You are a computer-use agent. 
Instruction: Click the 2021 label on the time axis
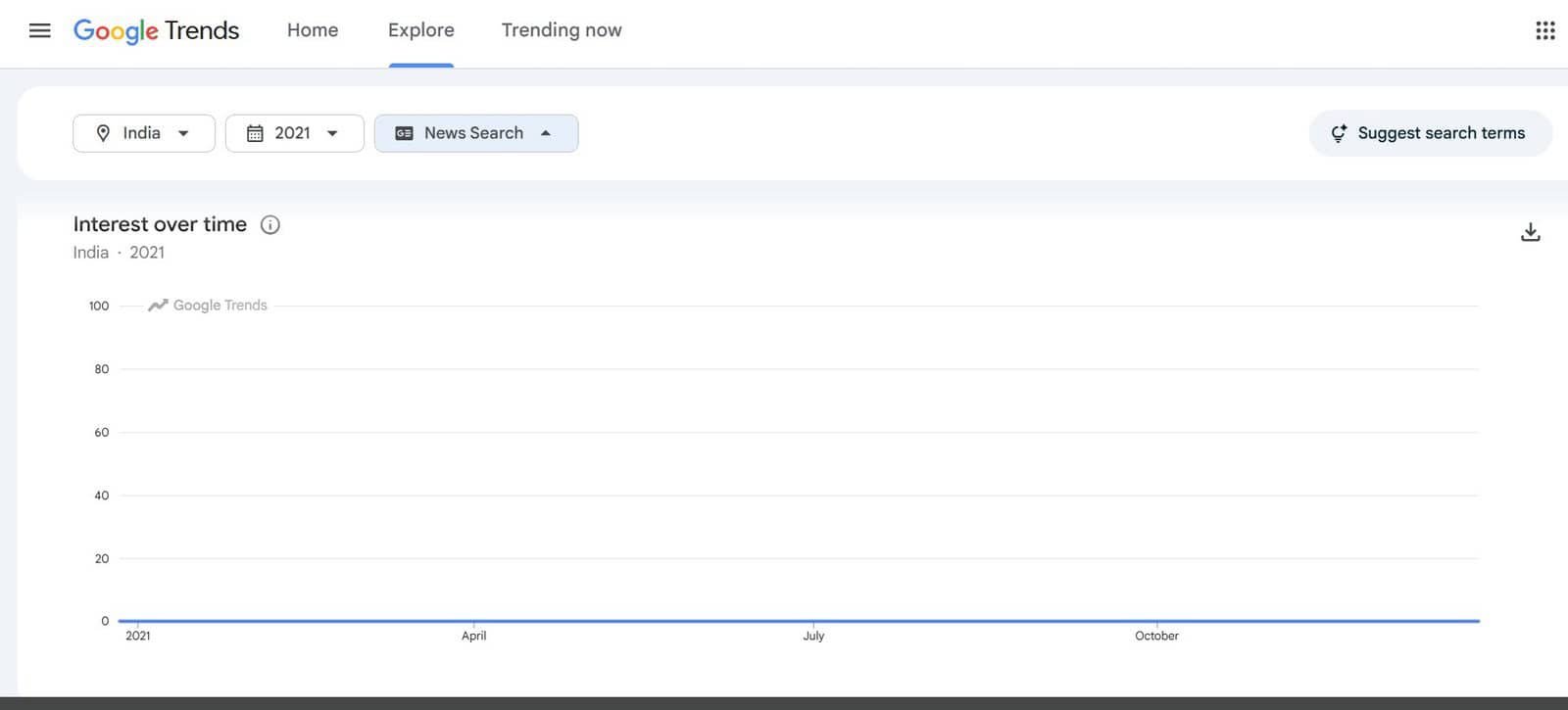[138, 636]
